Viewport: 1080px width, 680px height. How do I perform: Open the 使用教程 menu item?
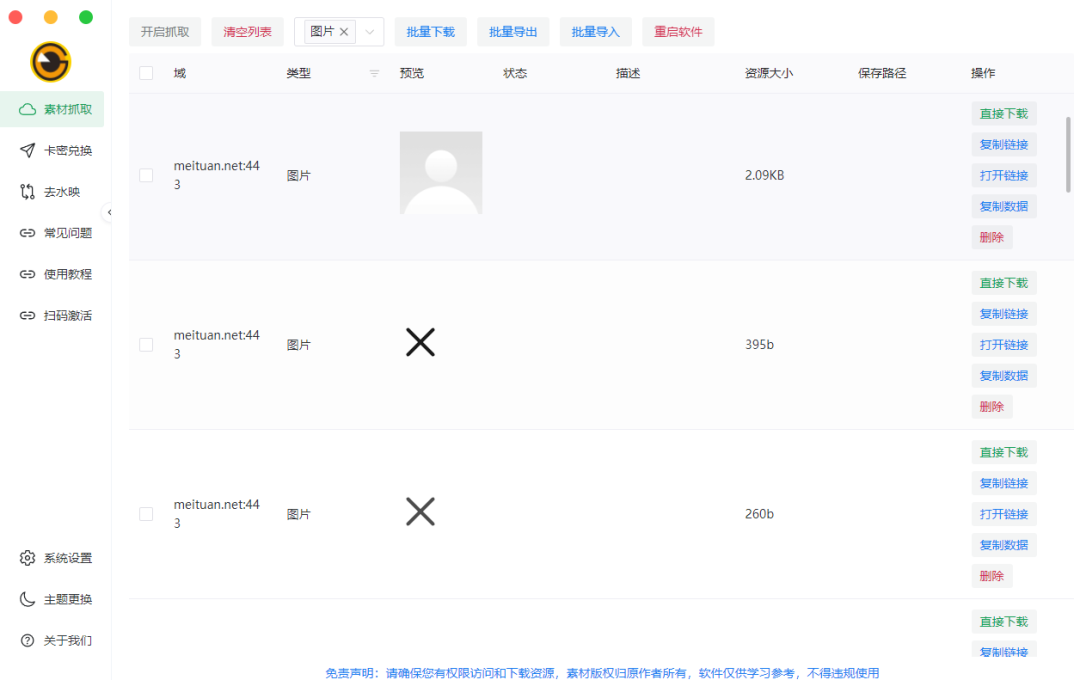point(67,274)
